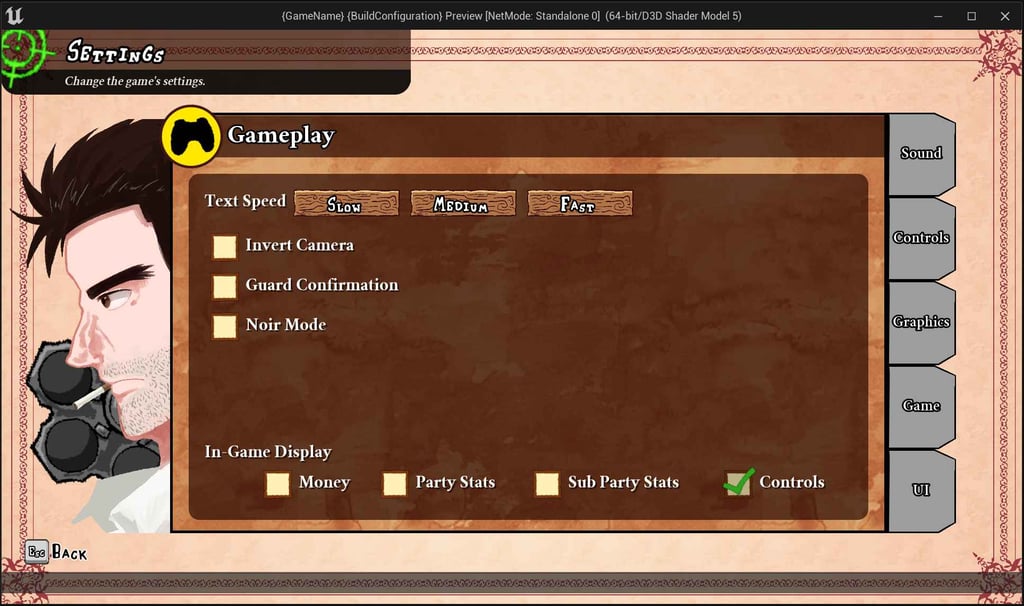Enable Party Stats in-game display

pyautogui.click(x=394, y=484)
